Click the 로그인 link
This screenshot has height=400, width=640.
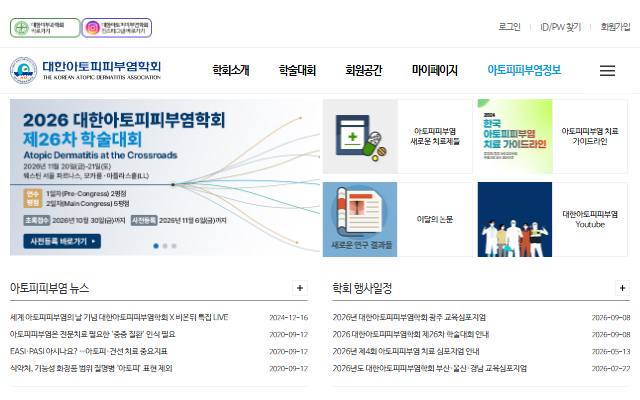[x=509, y=27]
